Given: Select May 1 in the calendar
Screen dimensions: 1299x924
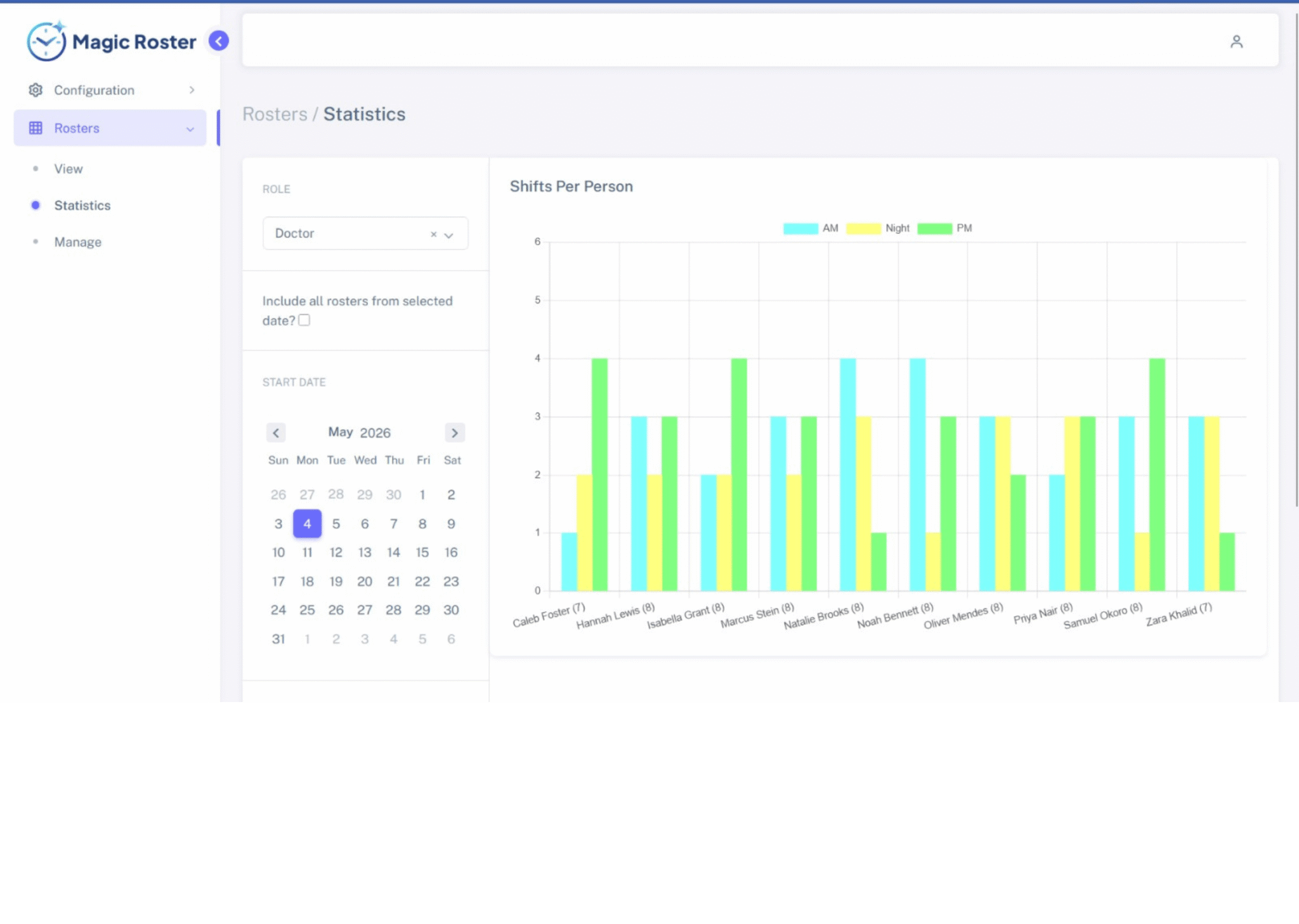Looking at the screenshot, I should point(422,495).
